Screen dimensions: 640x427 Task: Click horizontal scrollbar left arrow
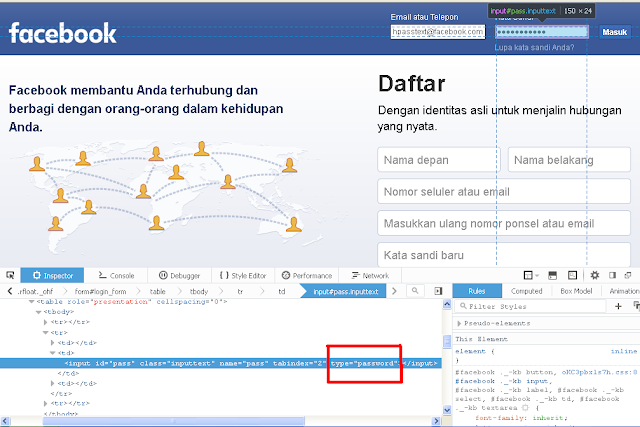point(5,420)
